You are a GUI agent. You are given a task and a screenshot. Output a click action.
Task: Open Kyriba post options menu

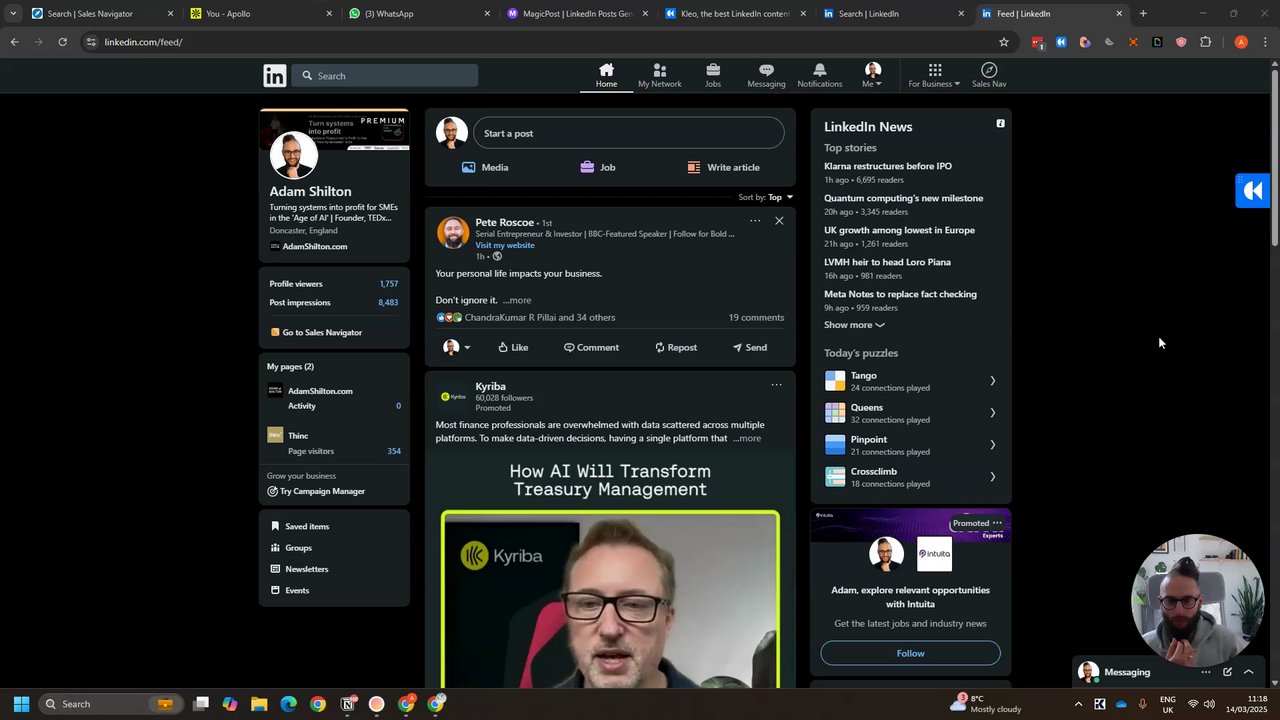click(776, 385)
